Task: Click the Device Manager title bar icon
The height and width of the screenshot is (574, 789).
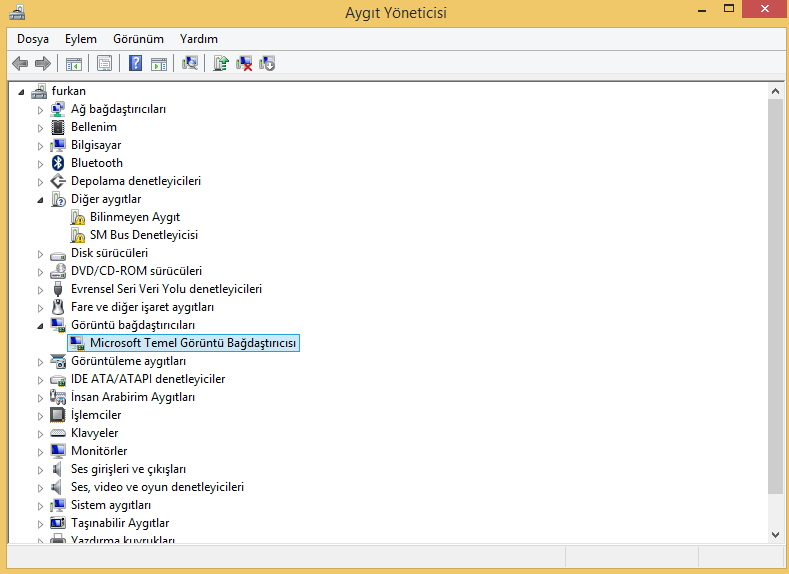Action: [x=17, y=12]
